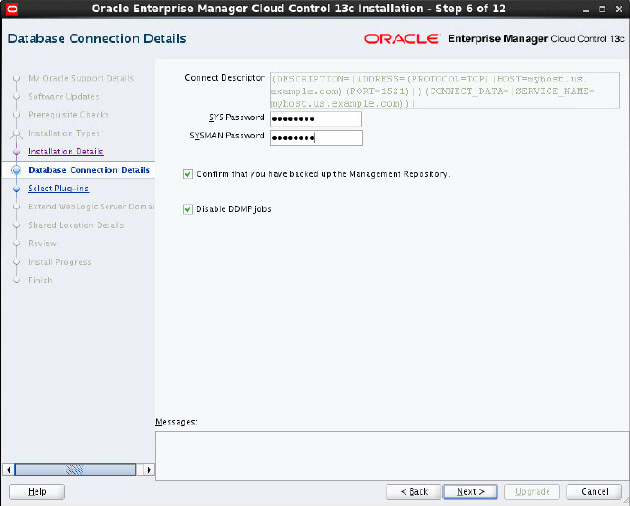The width and height of the screenshot is (630, 506).
Task: Click the Shared Location Details step
Action: click(x=76, y=225)
